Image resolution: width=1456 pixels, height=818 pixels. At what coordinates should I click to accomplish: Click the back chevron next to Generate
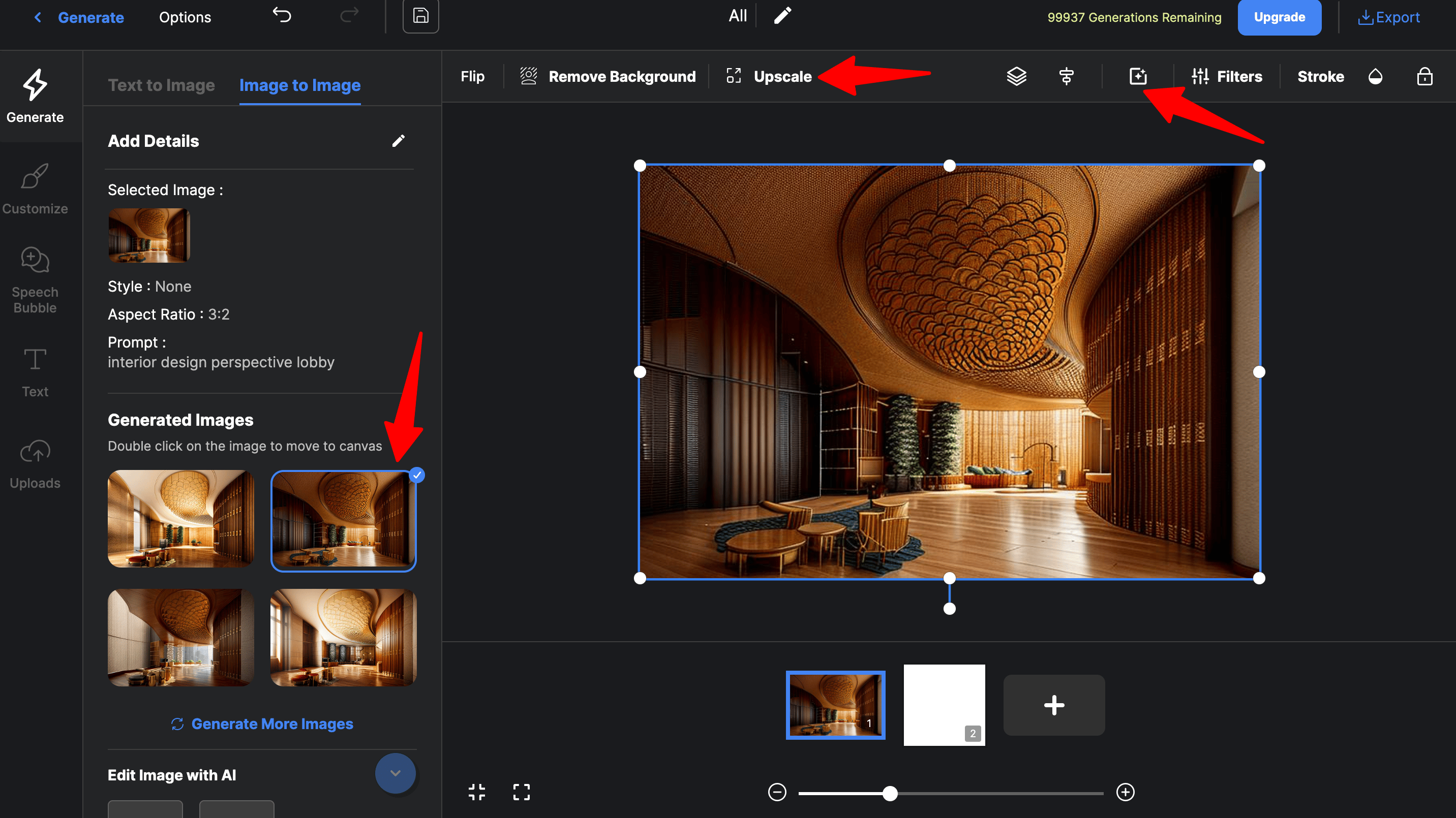37,17
